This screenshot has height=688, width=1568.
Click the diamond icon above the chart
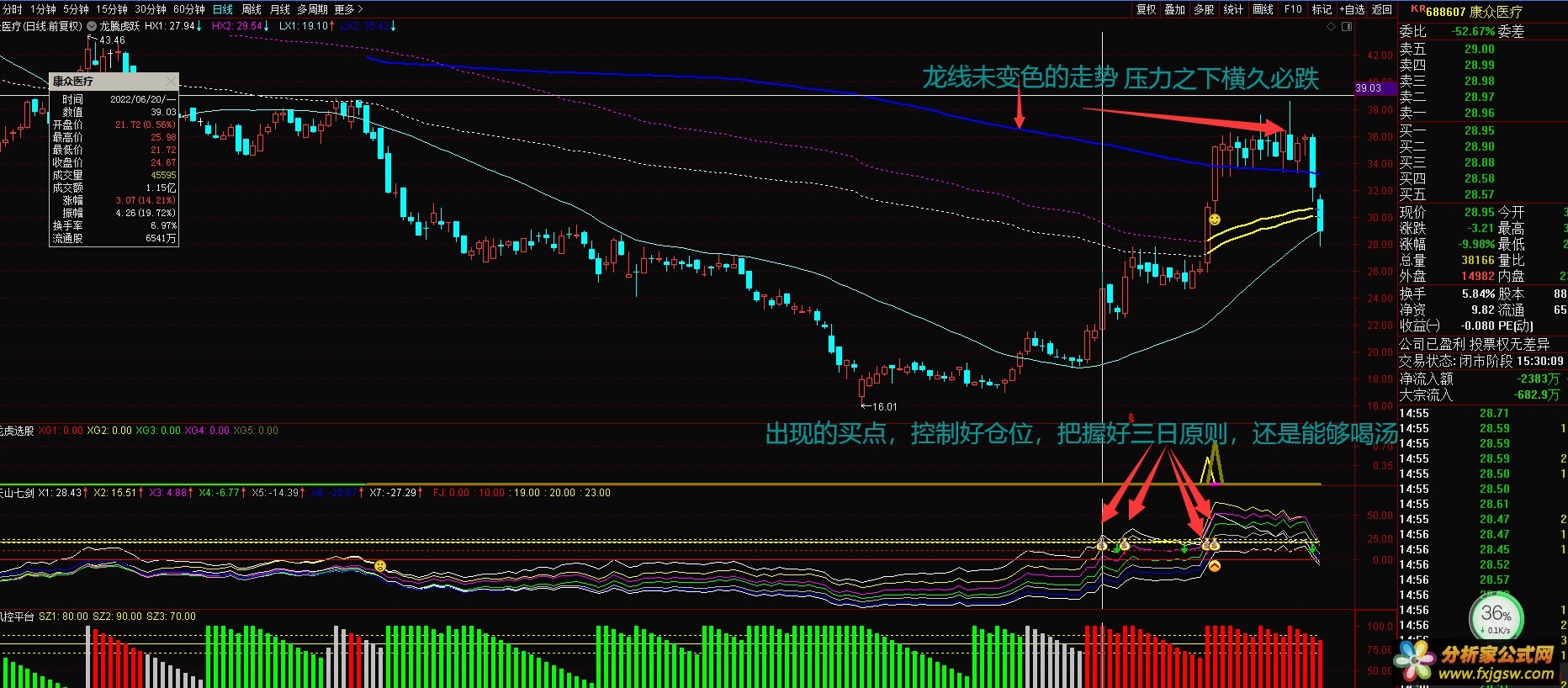point(1331,27)
